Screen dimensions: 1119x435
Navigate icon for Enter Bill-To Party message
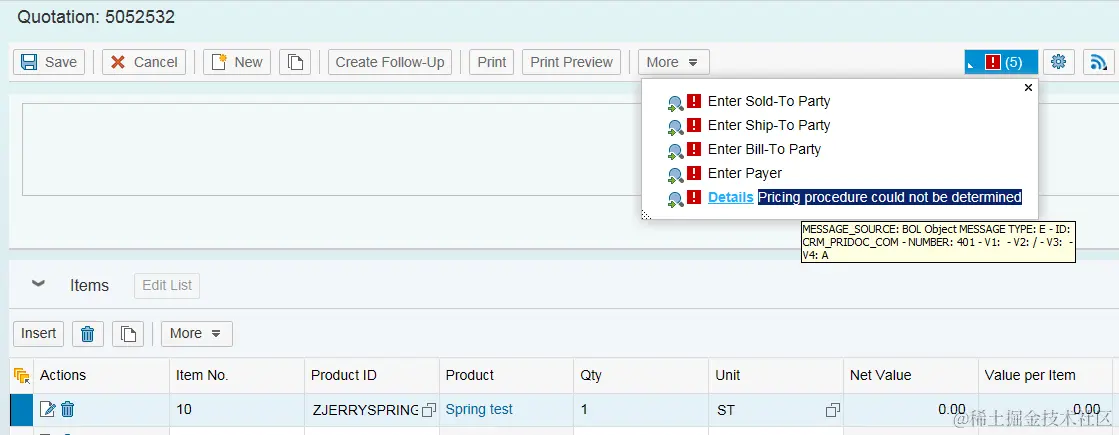(x=675, y=151)
